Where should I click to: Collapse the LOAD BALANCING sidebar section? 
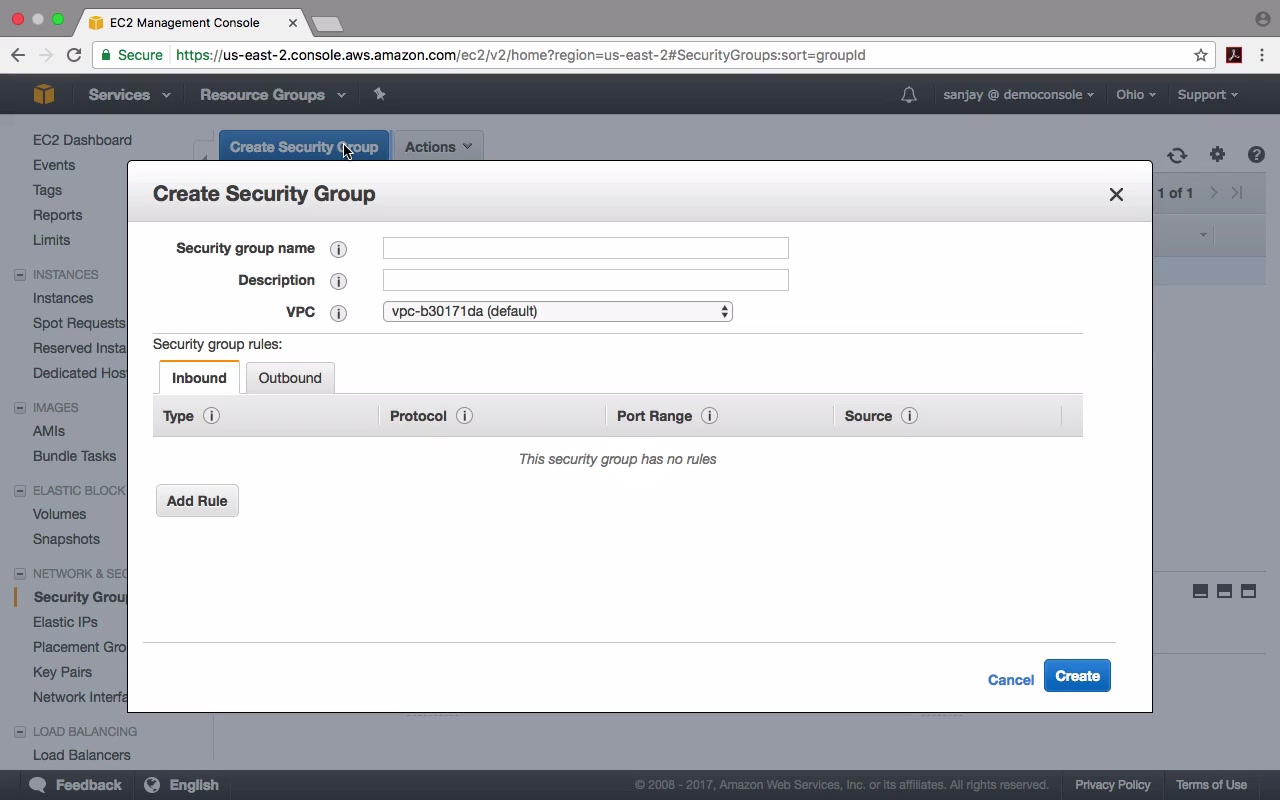(20, 732)
